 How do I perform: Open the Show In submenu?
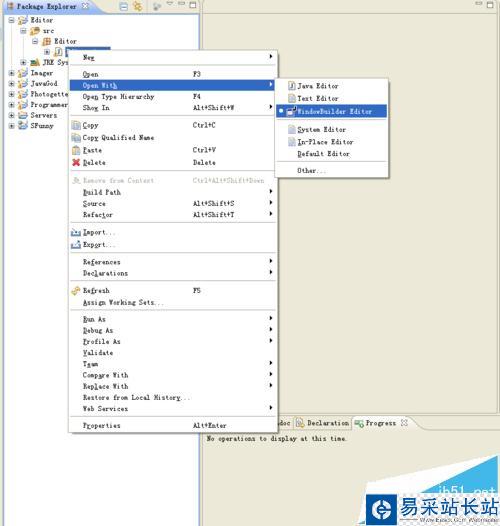173,108
